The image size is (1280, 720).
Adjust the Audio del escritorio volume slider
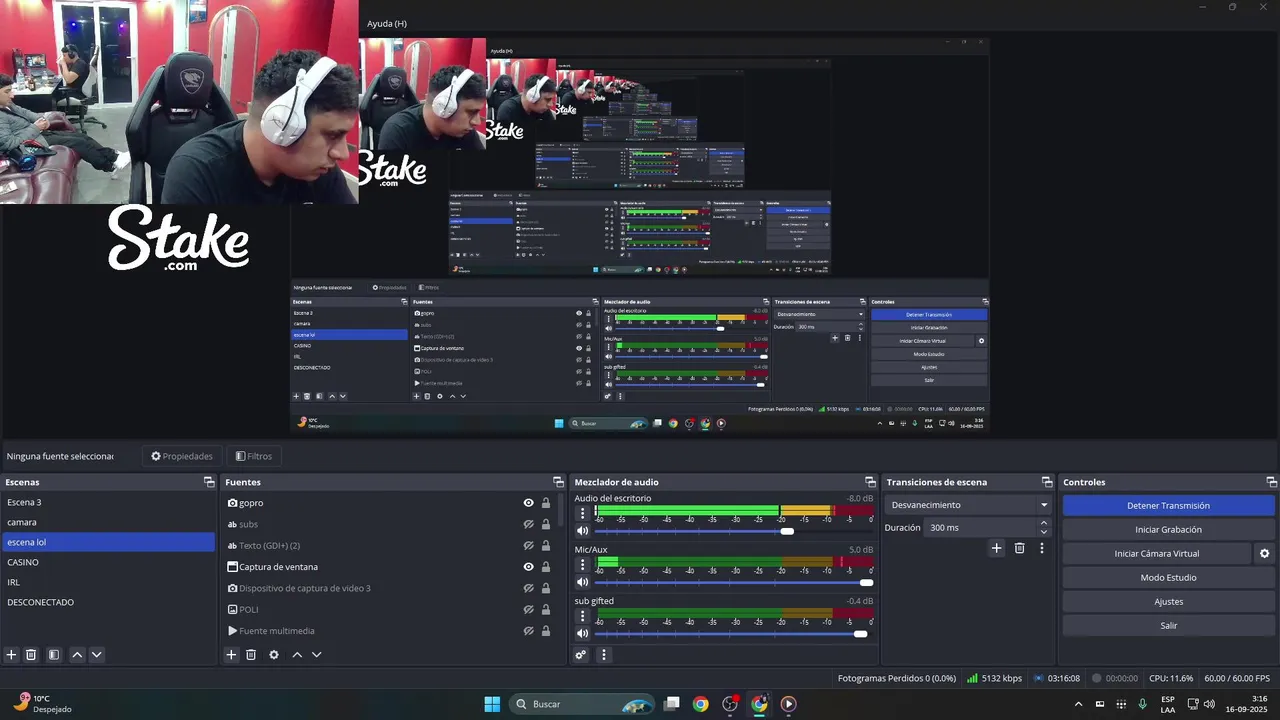[x=734, y=531]
